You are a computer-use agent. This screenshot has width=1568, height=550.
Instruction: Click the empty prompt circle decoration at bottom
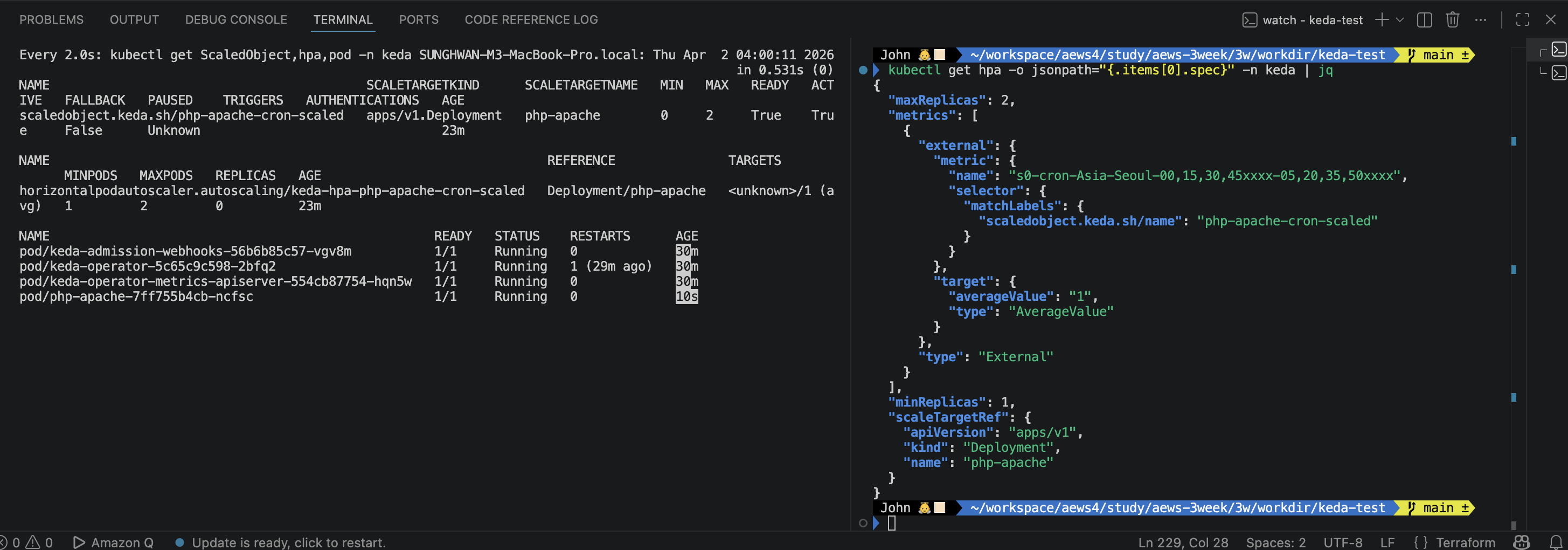point(863,522)
